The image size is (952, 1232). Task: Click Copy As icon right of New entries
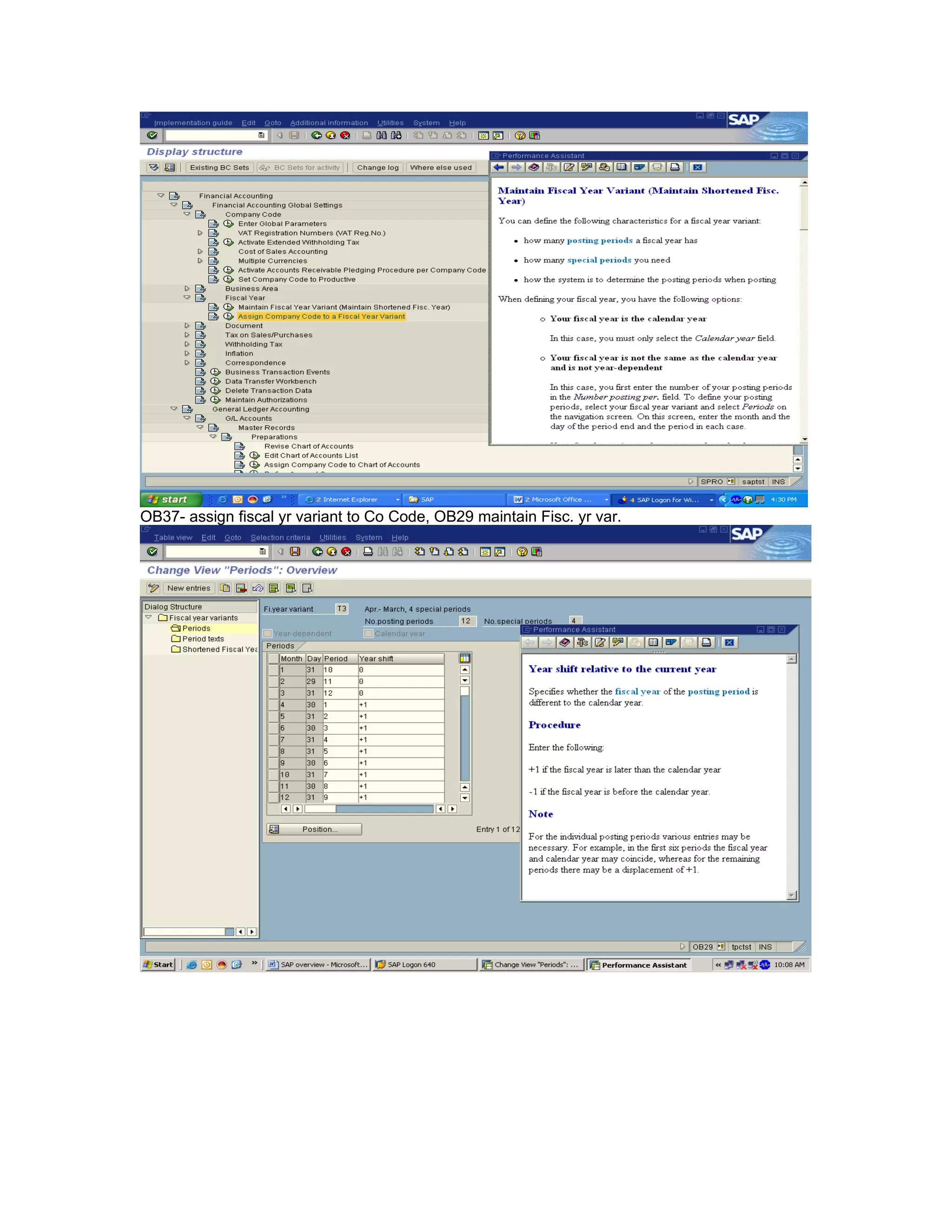pos(225,589)
